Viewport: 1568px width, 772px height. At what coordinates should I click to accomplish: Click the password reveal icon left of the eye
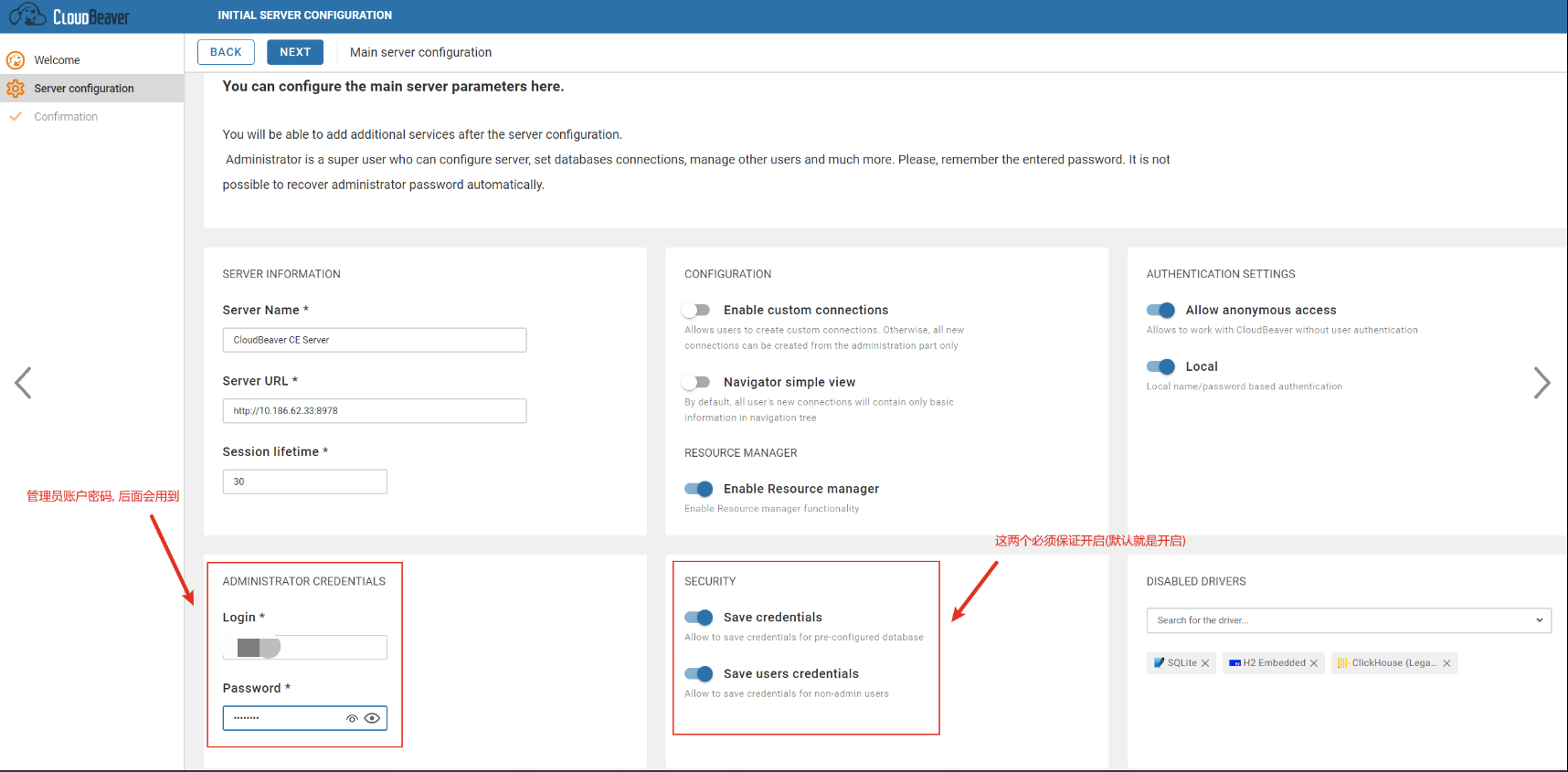(x=352, y=718)
